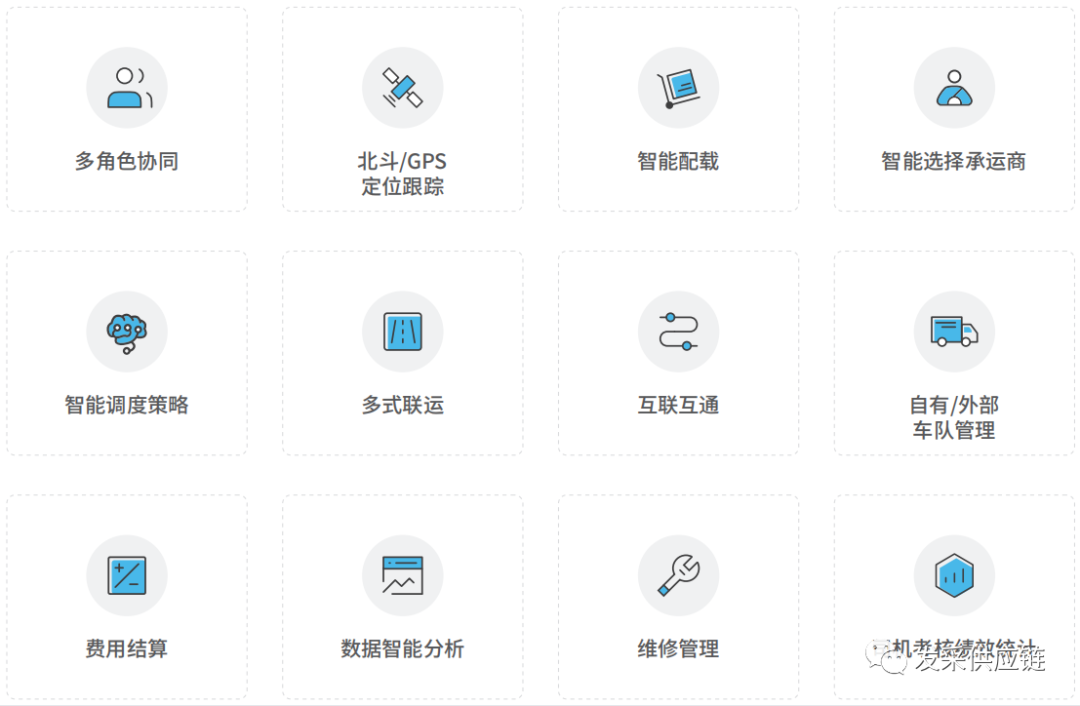Open the 维修管理 feature card

678,596
